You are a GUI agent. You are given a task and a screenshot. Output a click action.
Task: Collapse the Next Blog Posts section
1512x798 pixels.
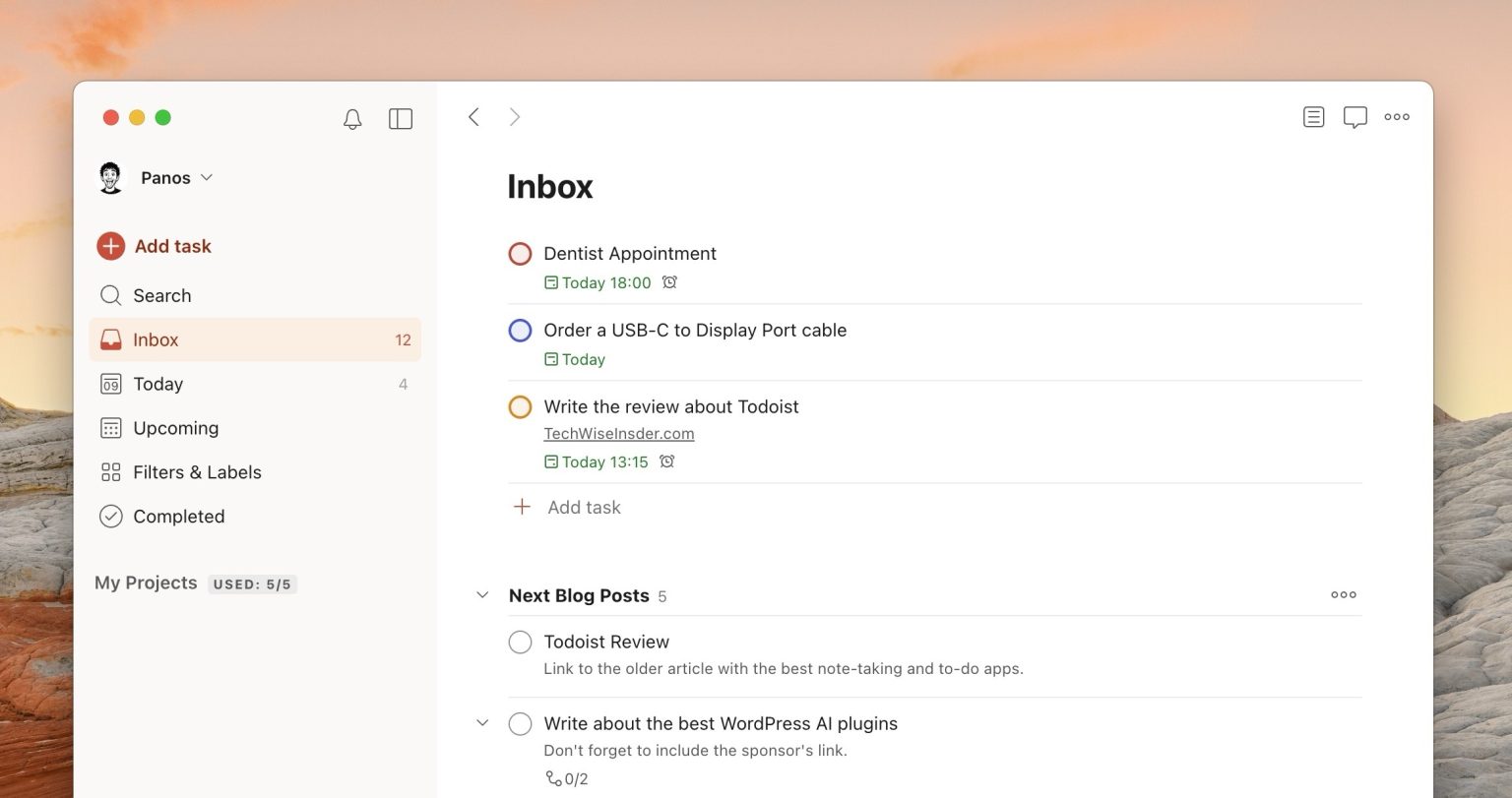pos(481,594)
